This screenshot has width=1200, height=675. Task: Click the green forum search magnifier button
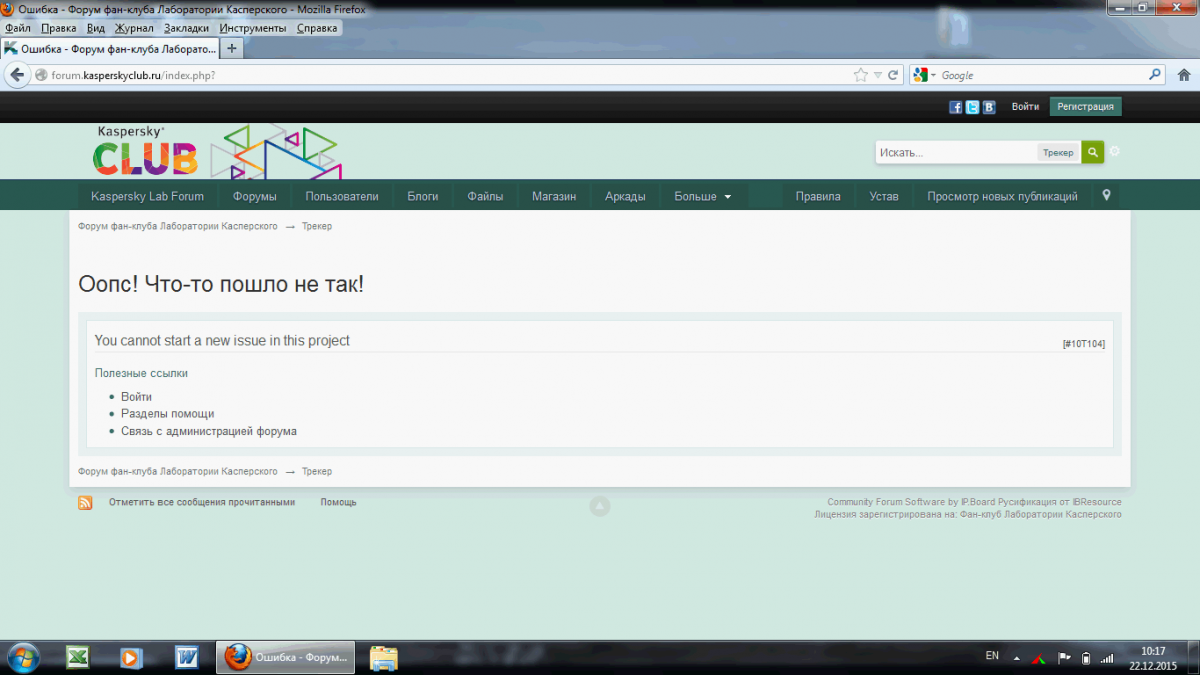pyautogui.click(x=1092, y=152)
